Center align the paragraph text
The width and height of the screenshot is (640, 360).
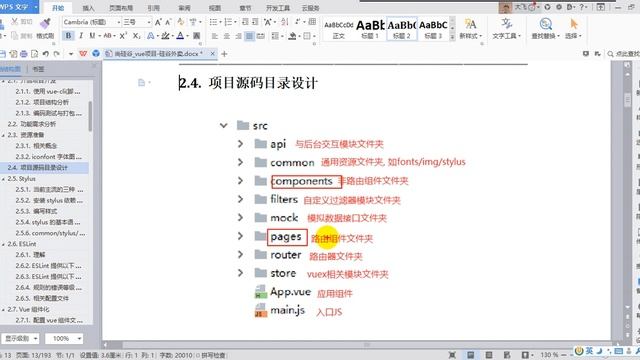point(227,36)
